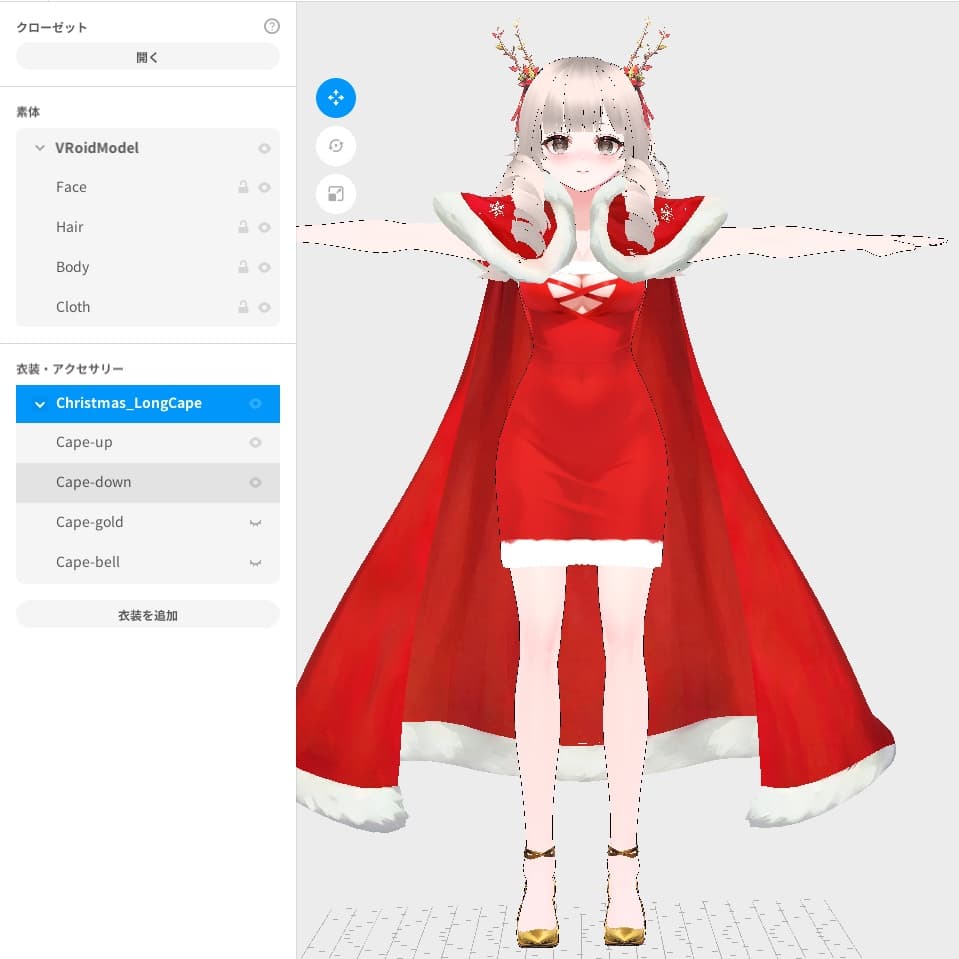Show the hidden Cape-bell part

(x=255, y=563)
